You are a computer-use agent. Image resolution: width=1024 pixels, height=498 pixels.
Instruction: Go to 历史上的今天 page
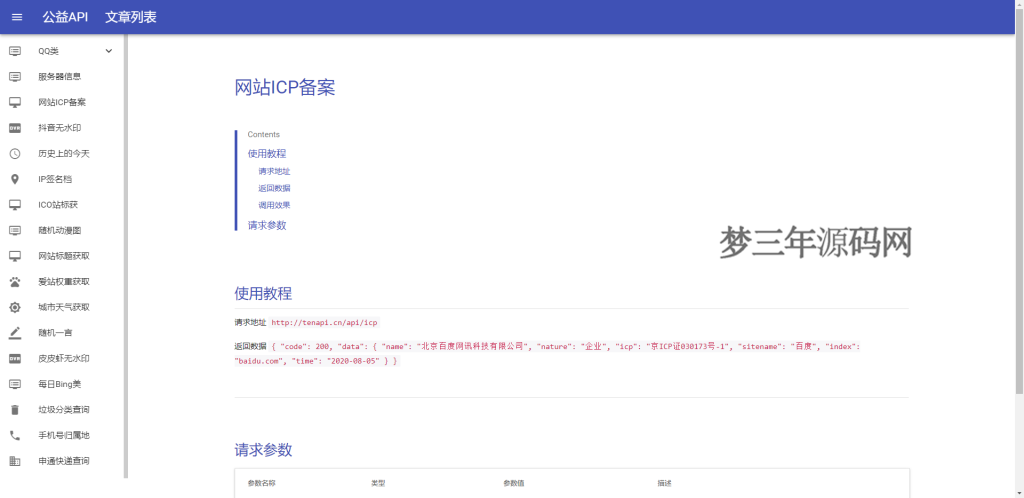click(x=62, y=153)
